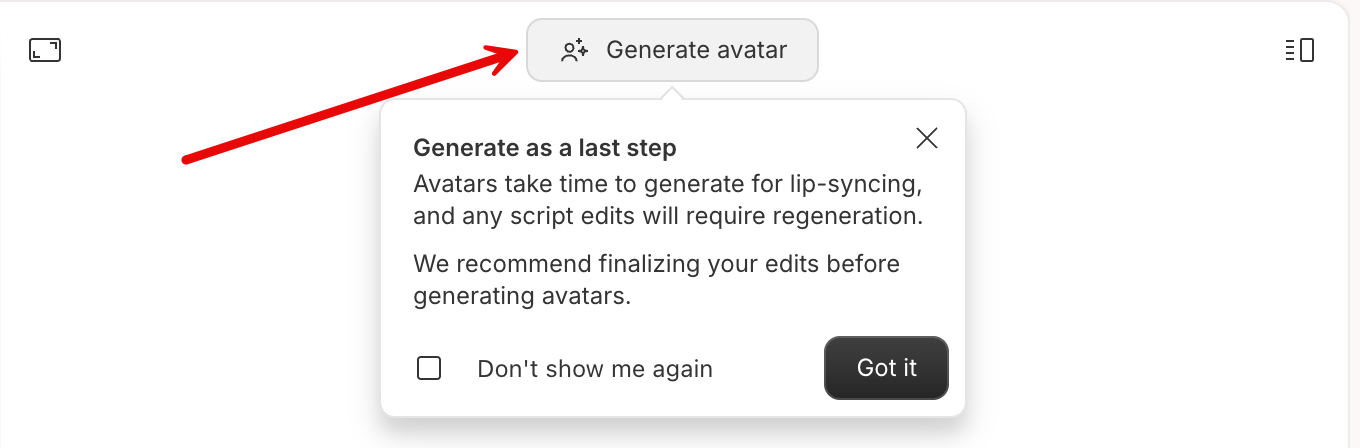Close the tooltip with the X icon
The height and width of the screenshot is (448, 1360).
927,138
